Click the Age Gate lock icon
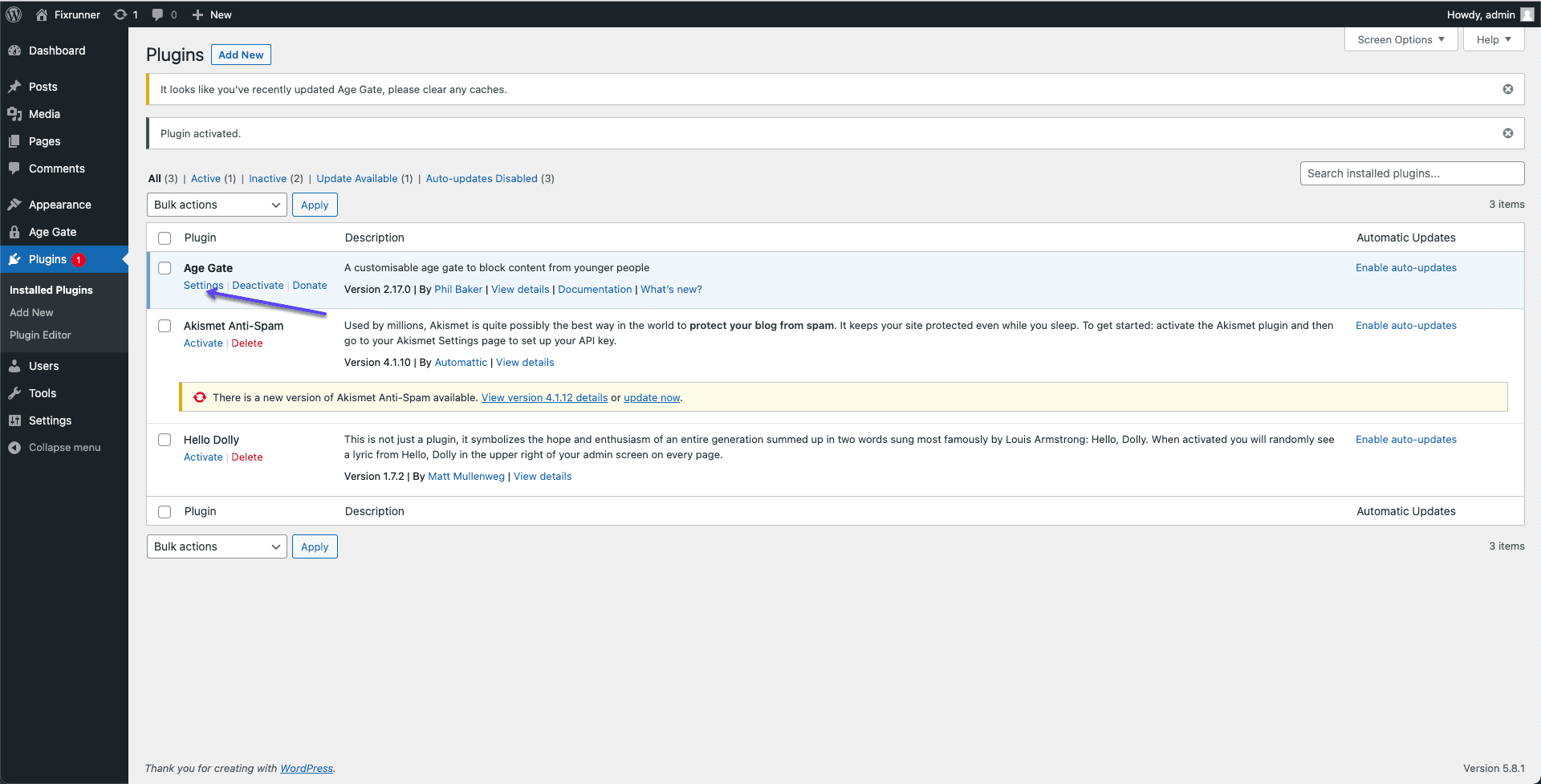The image size is (1541, 784). (14, 232)
